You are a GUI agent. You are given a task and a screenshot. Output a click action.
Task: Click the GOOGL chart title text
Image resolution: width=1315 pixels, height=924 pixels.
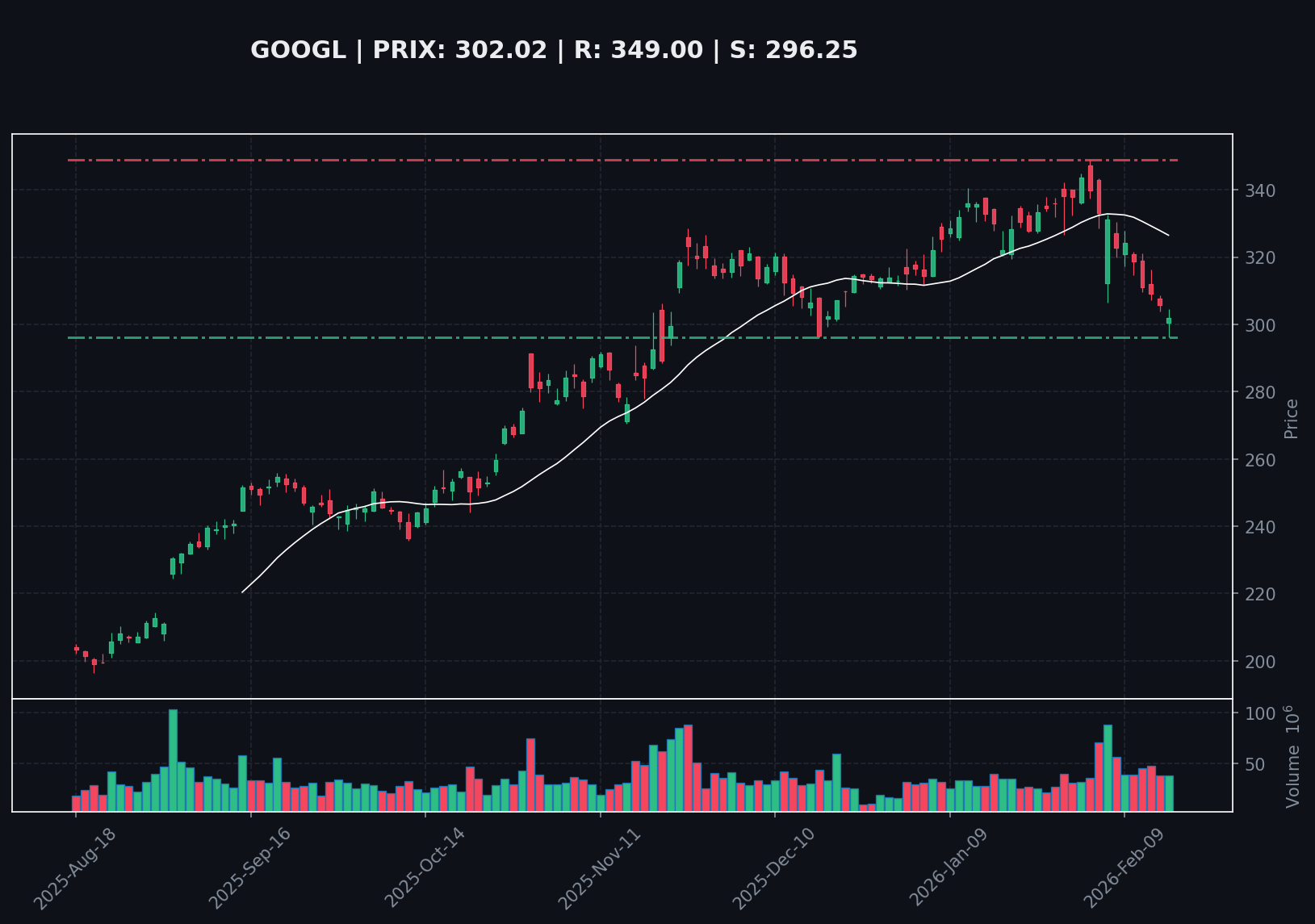point(554,51)
